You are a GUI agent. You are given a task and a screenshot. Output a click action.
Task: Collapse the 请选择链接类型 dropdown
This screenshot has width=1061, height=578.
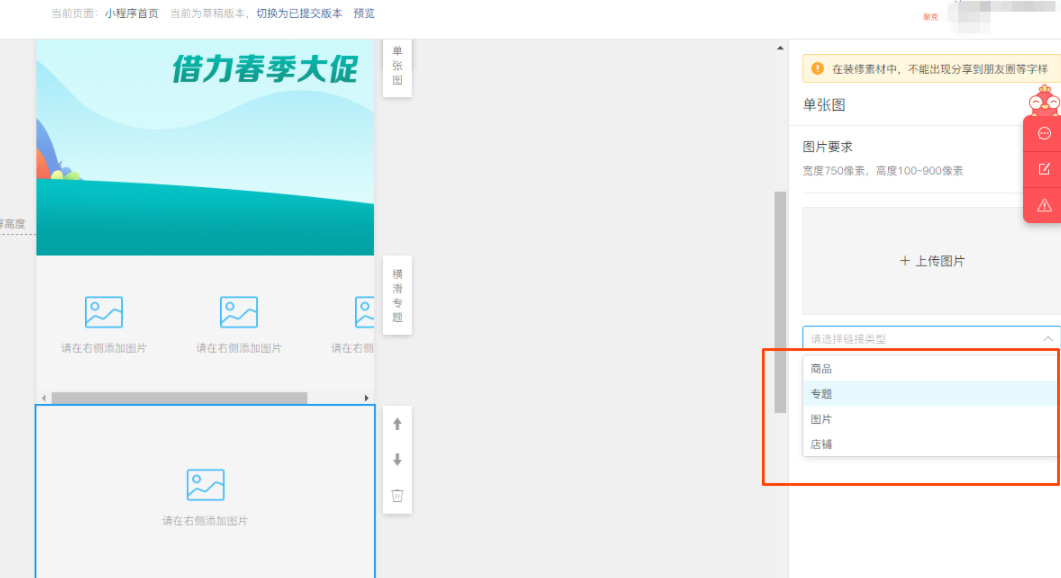[1048, 338]
